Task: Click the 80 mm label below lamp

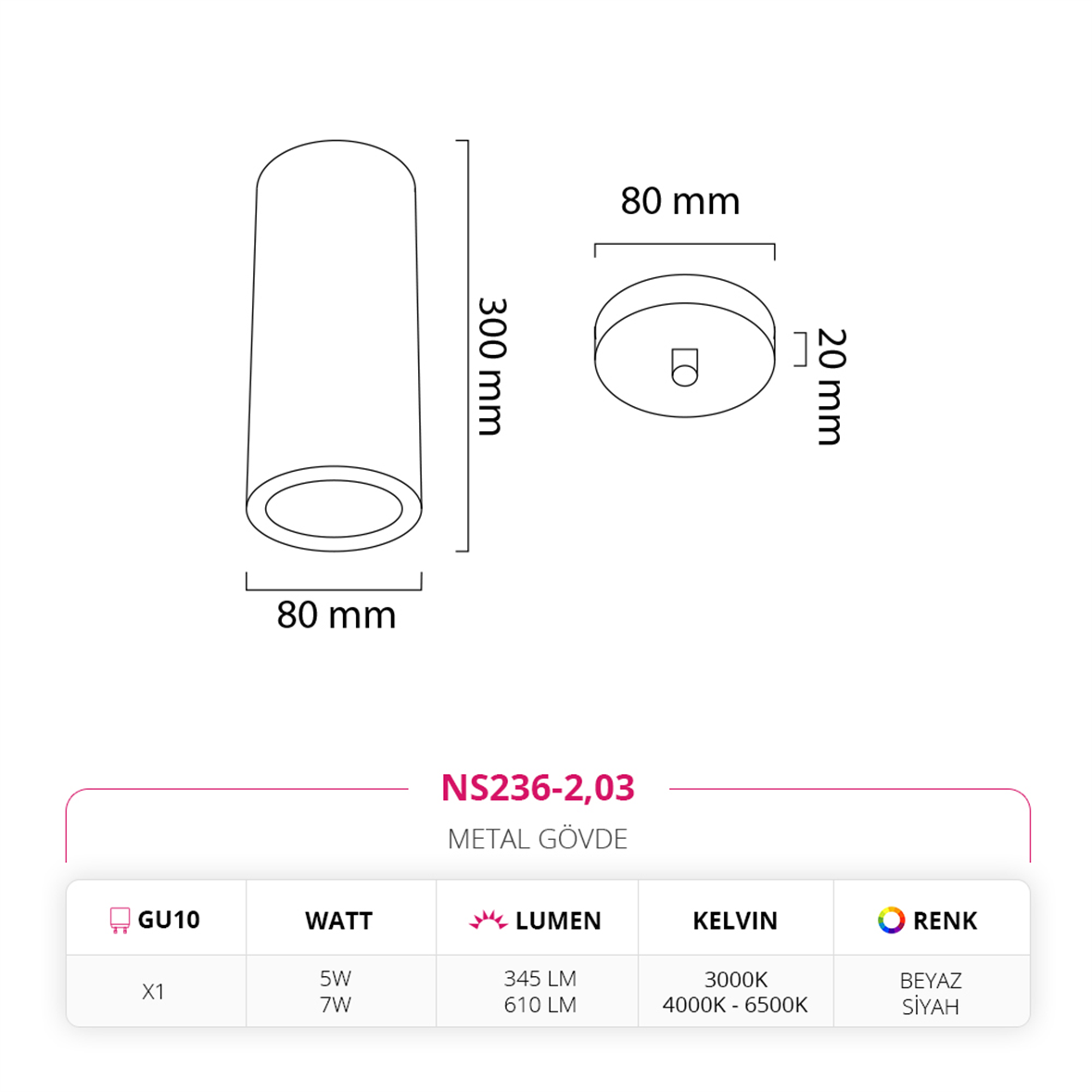Action: coord(336,615)
